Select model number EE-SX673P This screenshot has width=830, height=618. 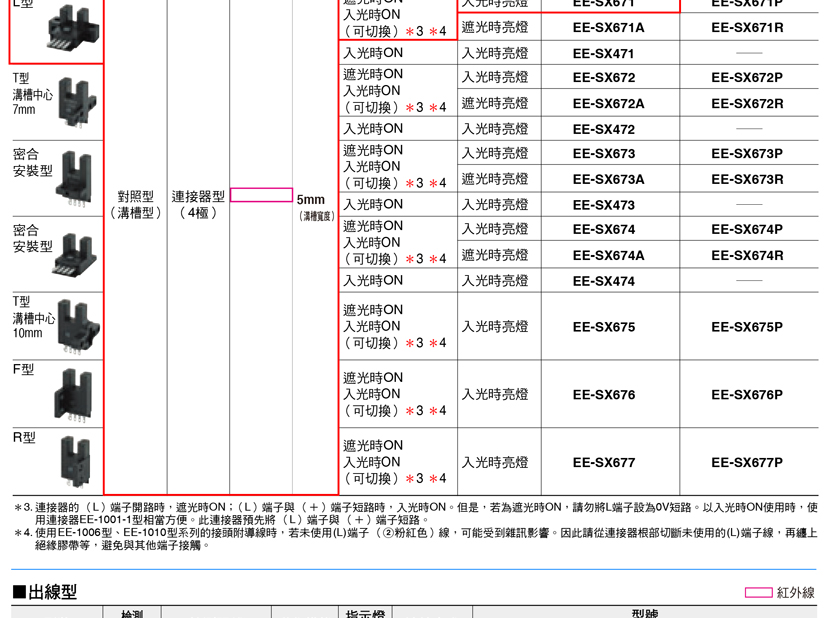747,154
